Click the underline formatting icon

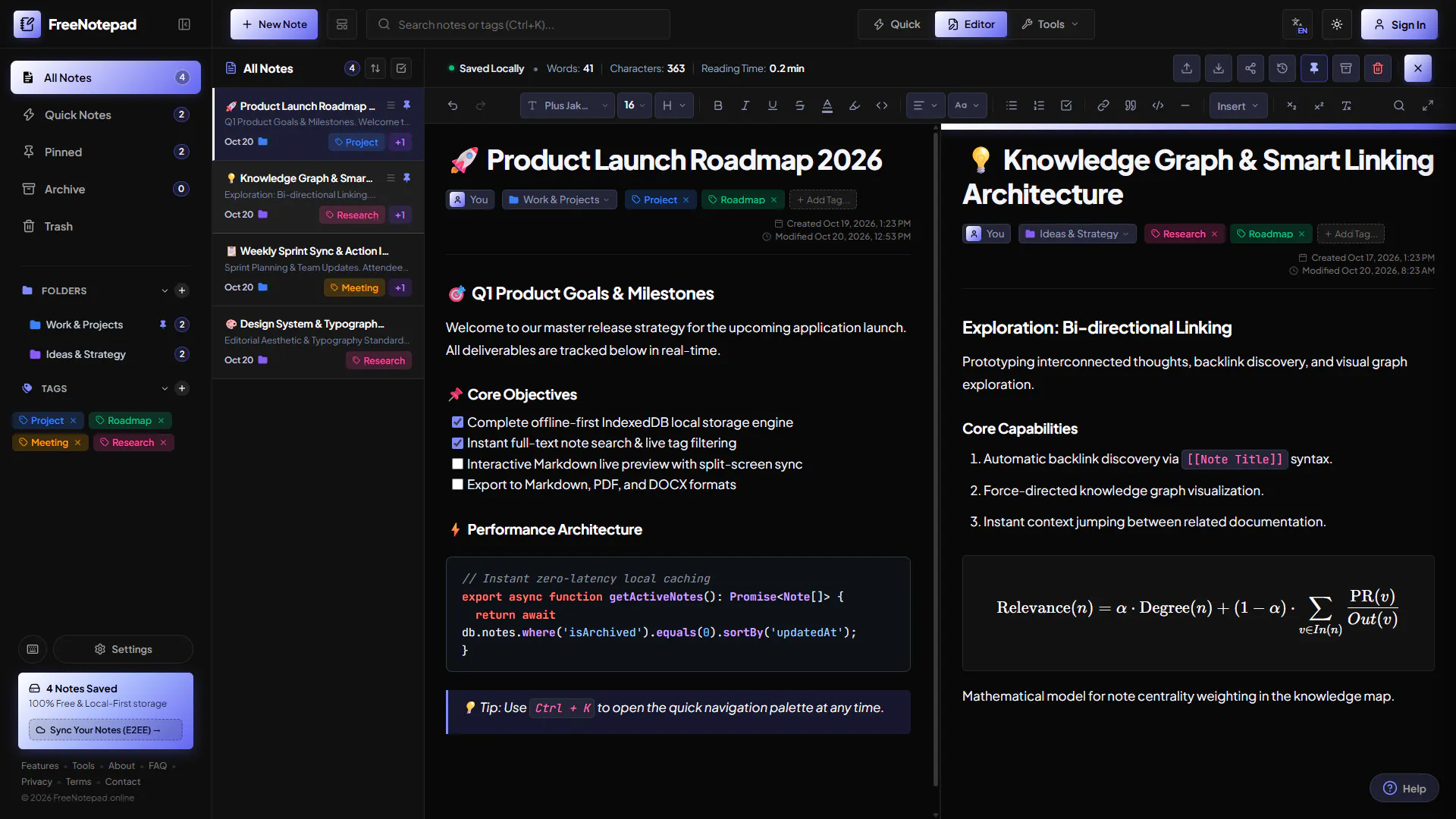click(x=772, y=106)
